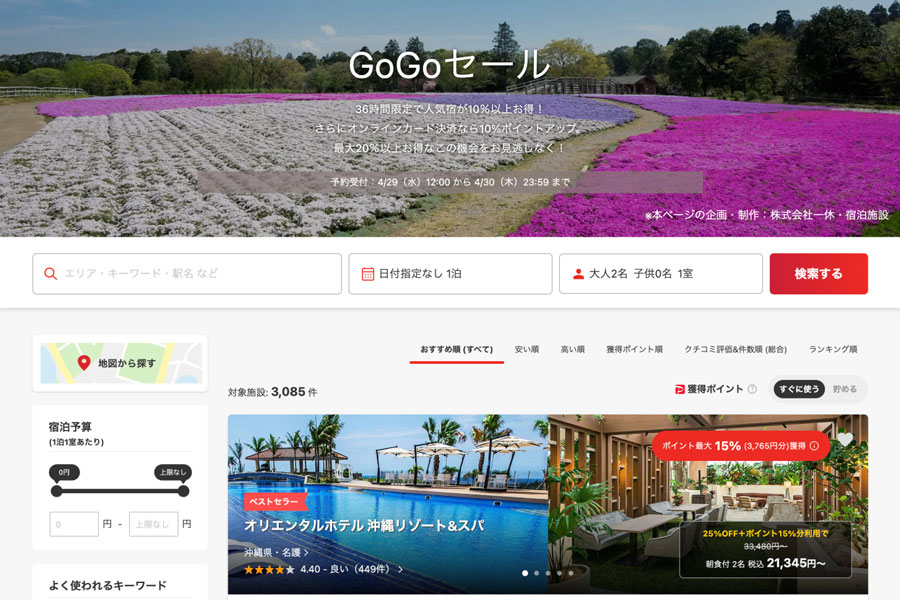
Task: Click the 0円 slider handle in 宿泊予算
Action: click(56, 491)
